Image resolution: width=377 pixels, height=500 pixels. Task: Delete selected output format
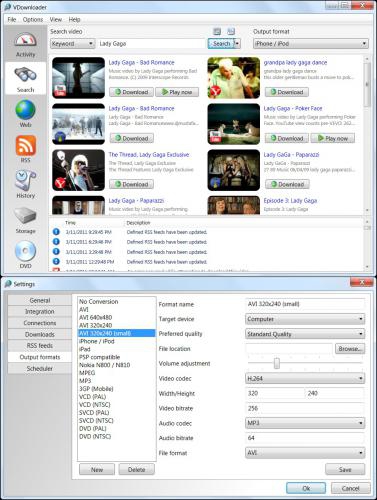tap(137, 469)
